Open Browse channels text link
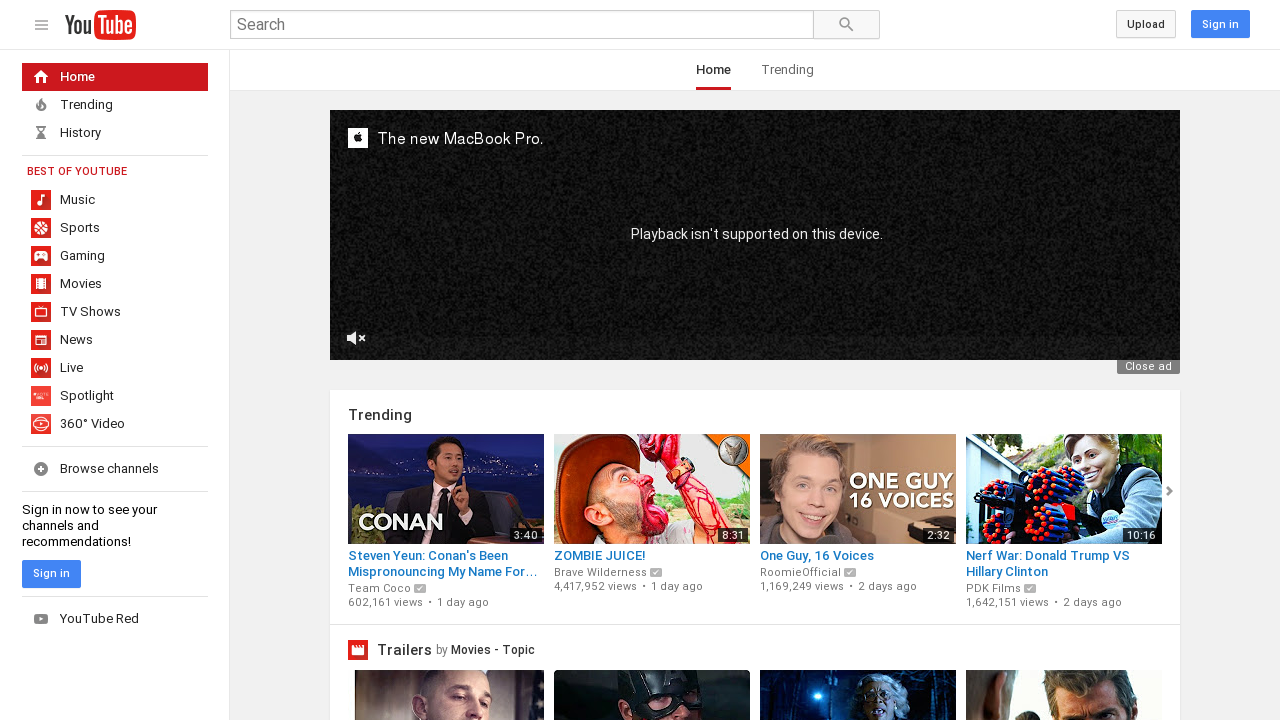Screen dimensions: 1280x720 [x=109, y=469]
